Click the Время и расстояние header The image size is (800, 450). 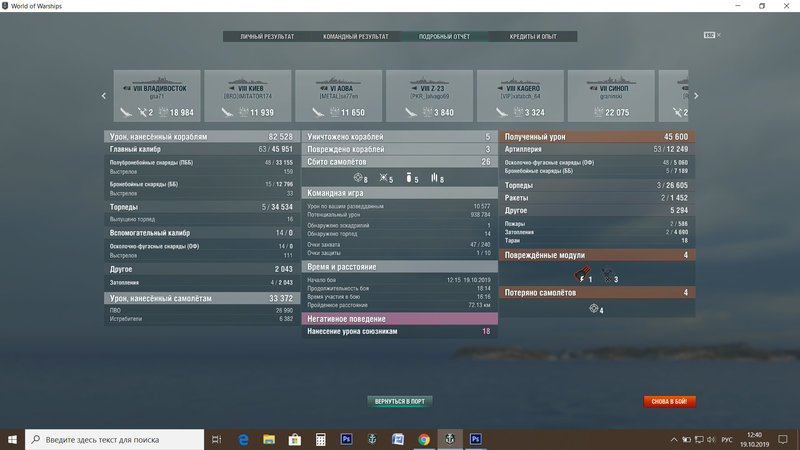pyautogui.click(x=399, y=267)
